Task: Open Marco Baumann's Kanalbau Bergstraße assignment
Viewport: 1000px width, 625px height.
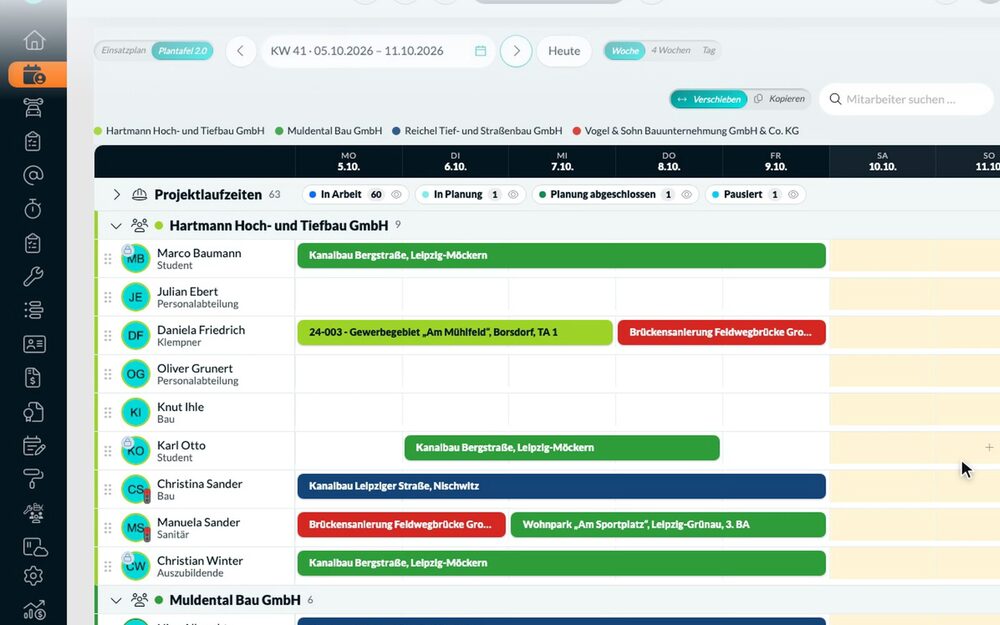Action: 561,256
